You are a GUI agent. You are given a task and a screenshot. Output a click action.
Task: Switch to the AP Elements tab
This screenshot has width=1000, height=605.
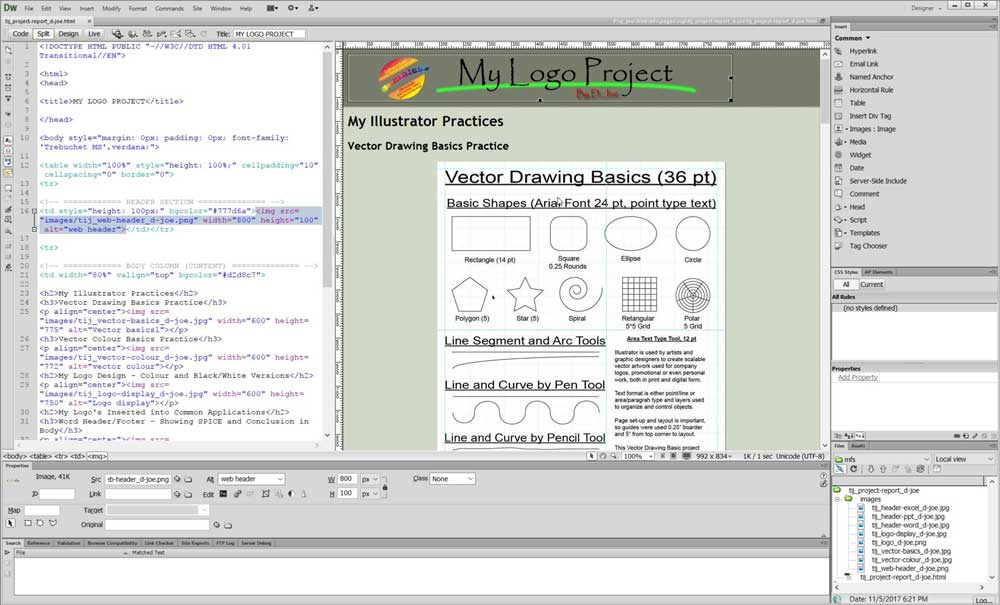click(877, 271)
